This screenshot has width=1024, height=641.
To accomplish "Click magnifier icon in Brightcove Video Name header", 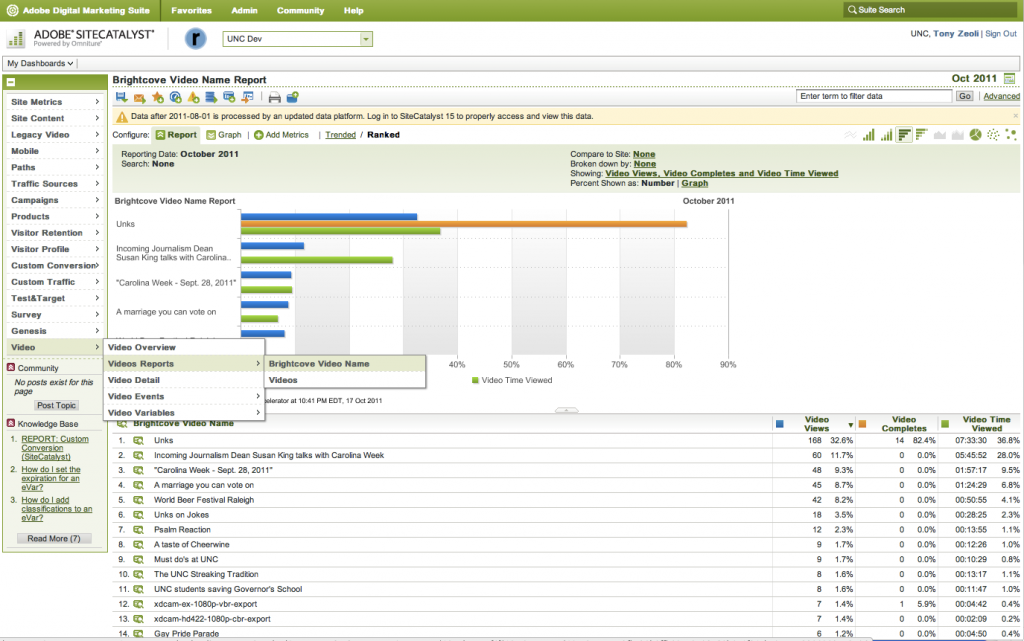I will pyautogui.click(x=122, y=424).
